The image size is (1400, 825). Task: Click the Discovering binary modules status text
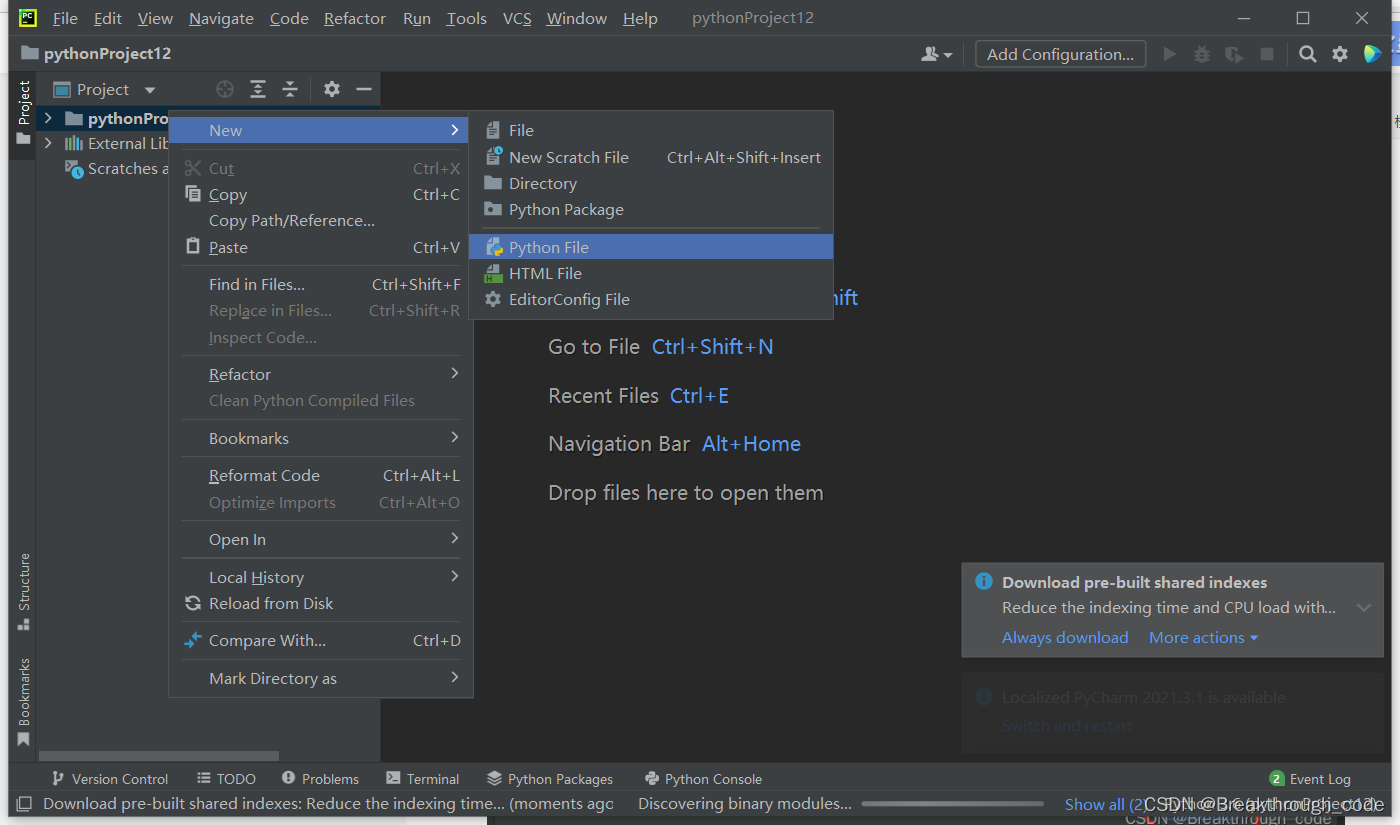tap(745, 804)
